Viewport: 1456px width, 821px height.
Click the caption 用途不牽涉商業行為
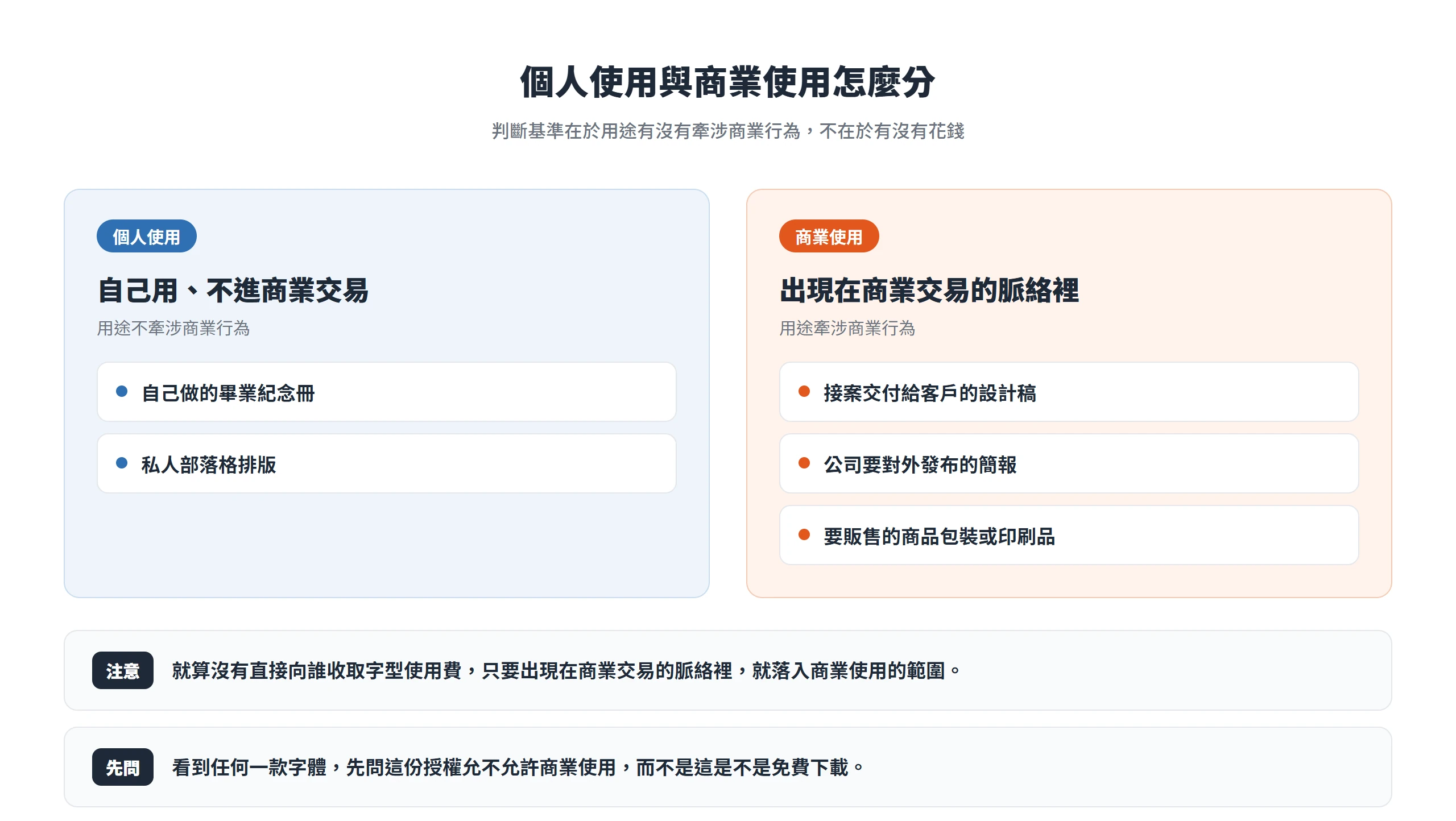pyautogui.click(x=173, y=328)
